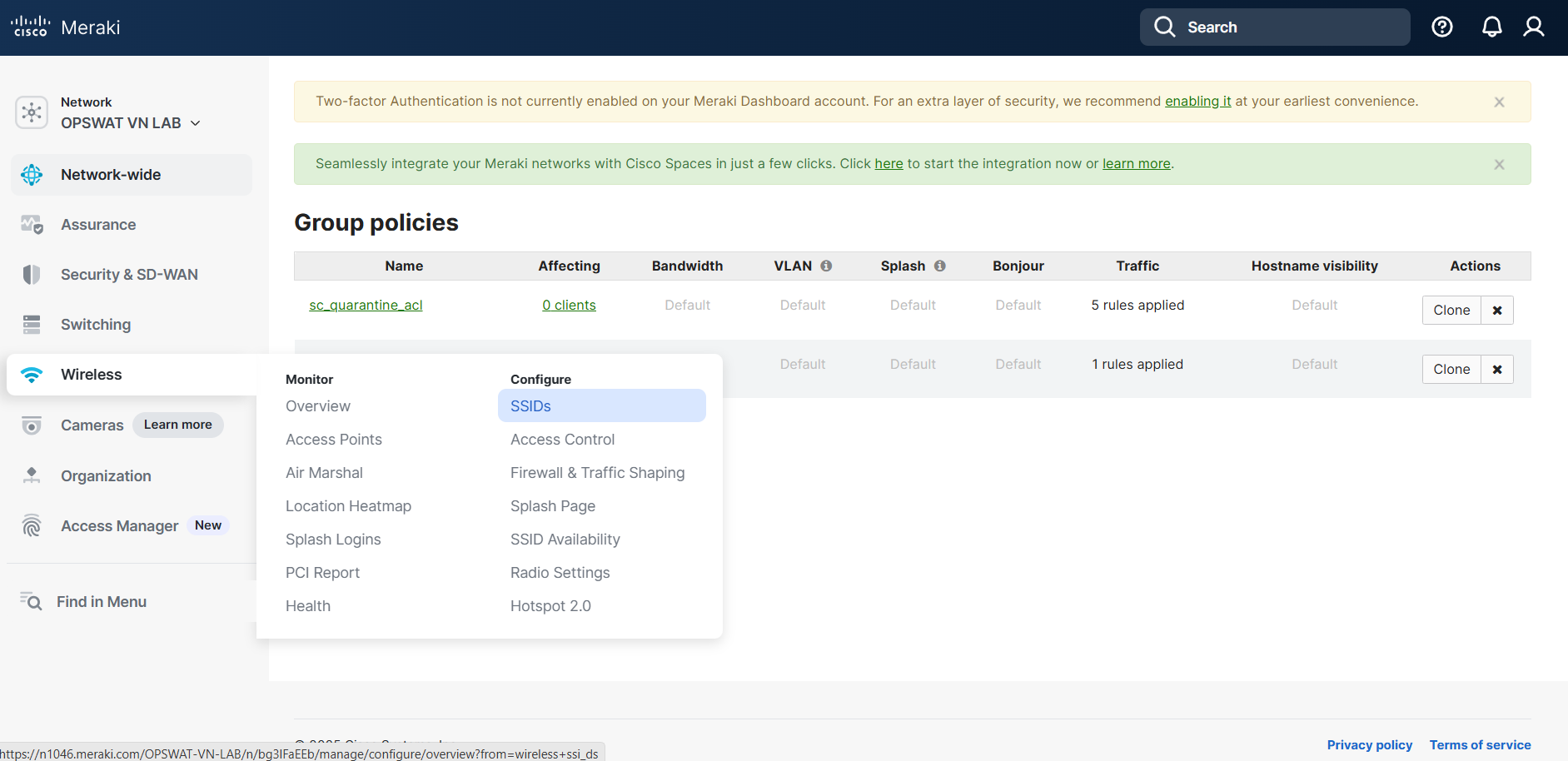
Task: Clone the sc_quarantine_acl policy
Action: tap(1451, 310)
